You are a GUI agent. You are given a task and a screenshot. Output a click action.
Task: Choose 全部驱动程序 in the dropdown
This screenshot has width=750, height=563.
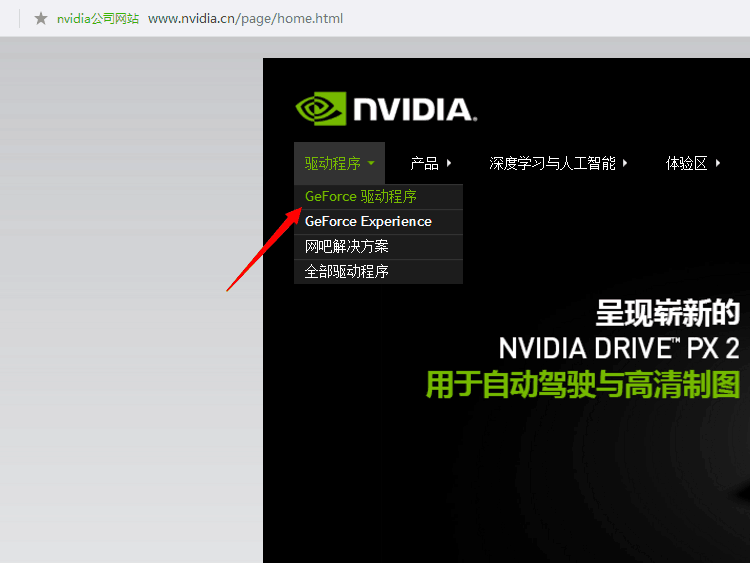click(x=378, y=271)
